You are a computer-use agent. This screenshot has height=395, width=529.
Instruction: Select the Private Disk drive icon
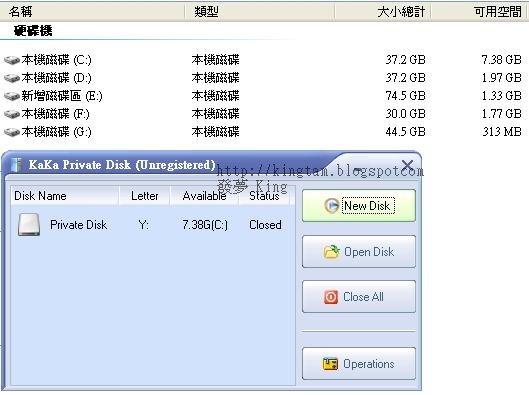tap(29, 224)
